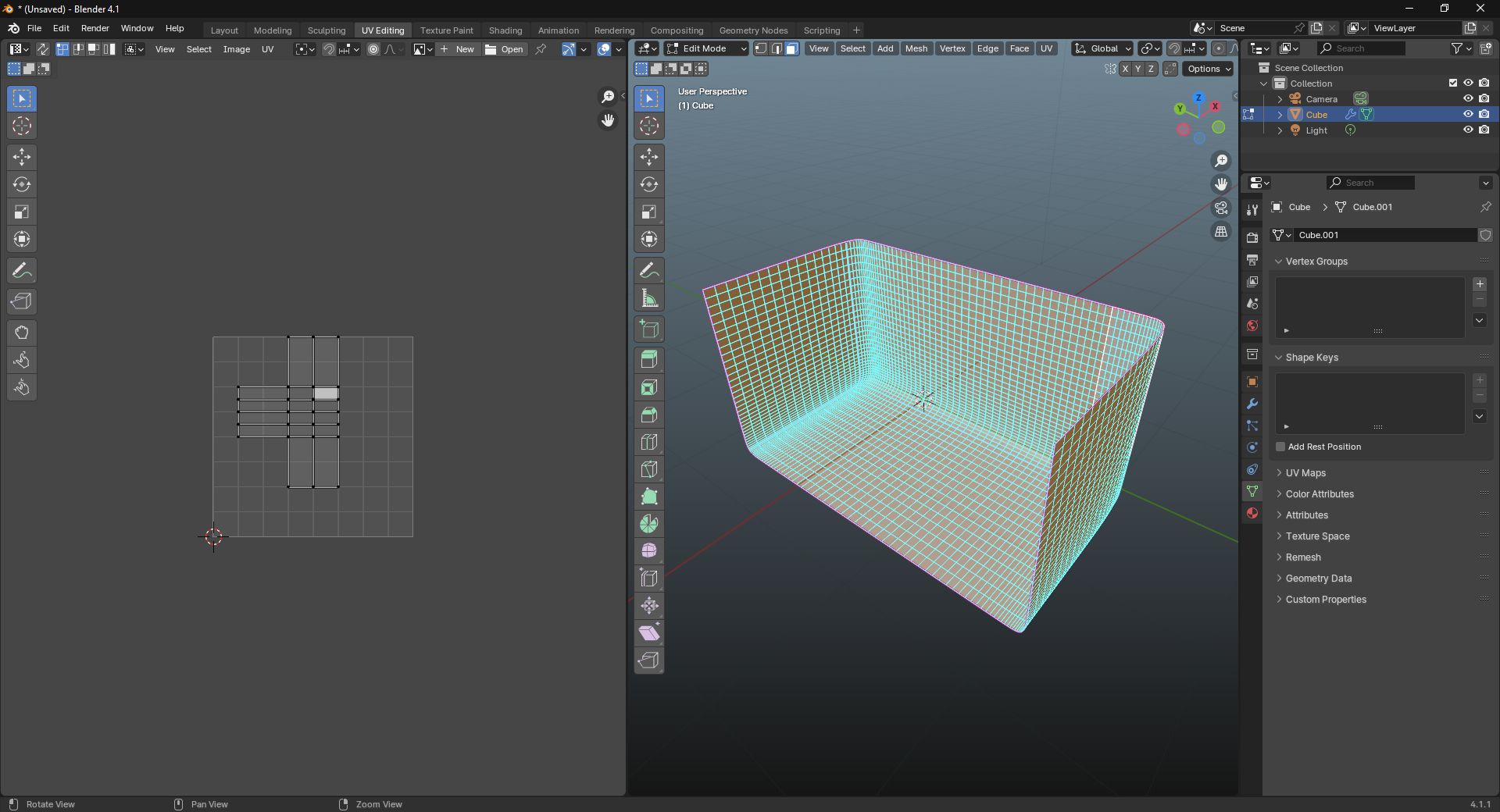Open the Mesh menu

click(916, 48)
